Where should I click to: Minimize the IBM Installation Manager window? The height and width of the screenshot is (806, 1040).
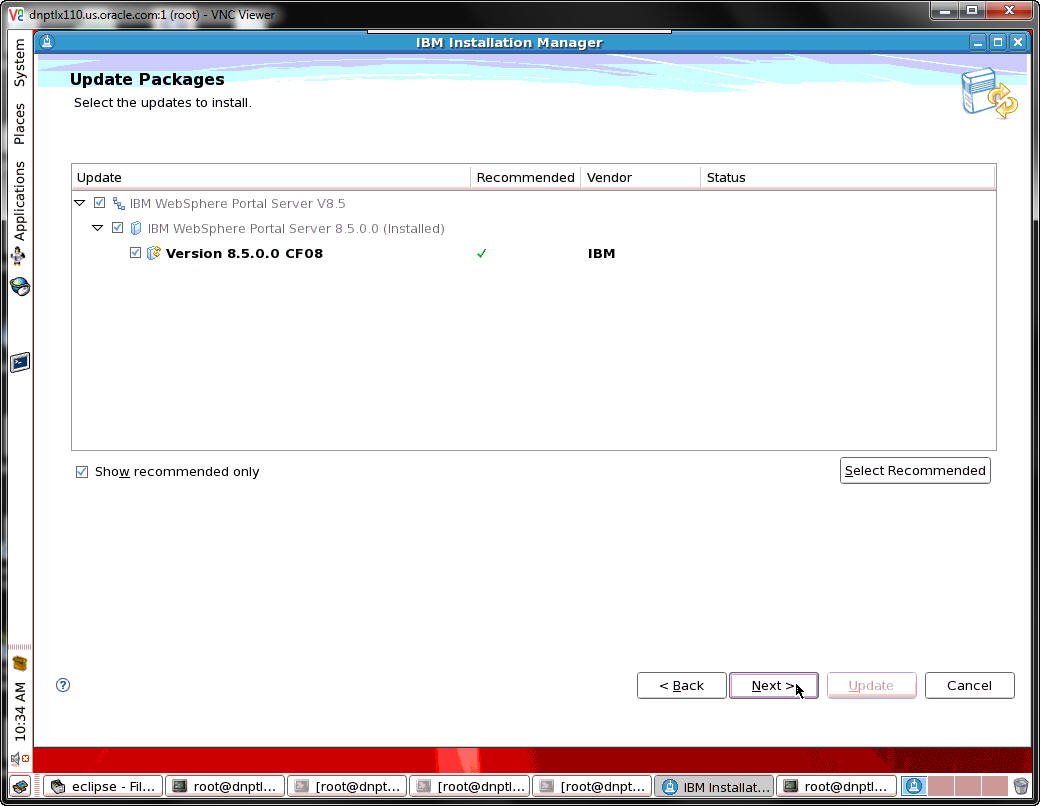click(x=978, y=42)
